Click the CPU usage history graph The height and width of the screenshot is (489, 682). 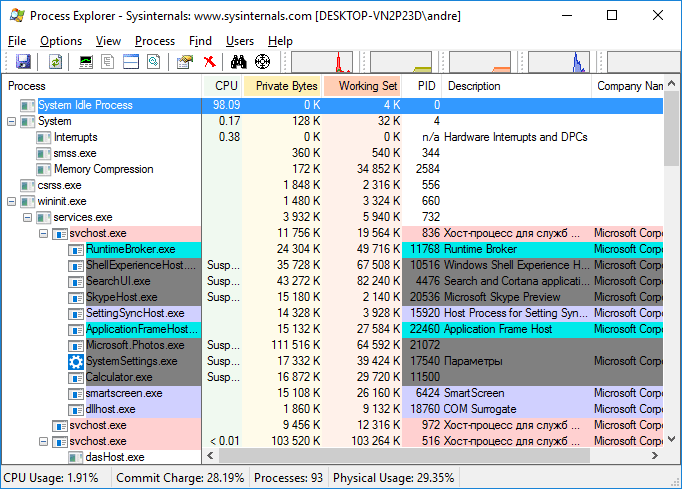tap(322, 62)
